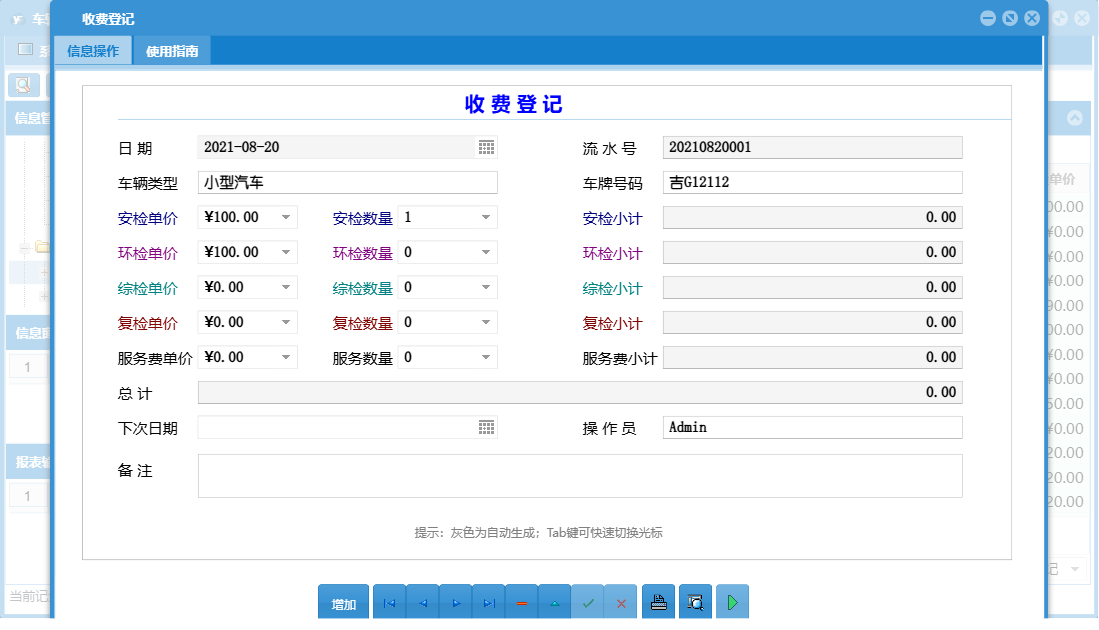The image size is (1099, 630).
Task: Open the 日期 calendar picker
Action: [x=487, y=147]
